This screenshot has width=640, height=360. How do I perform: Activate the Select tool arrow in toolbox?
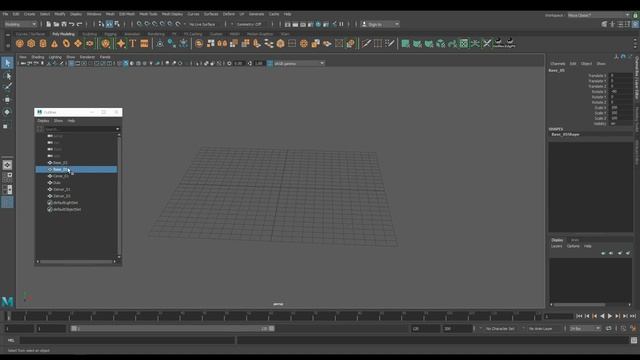(x=7, y=63)
